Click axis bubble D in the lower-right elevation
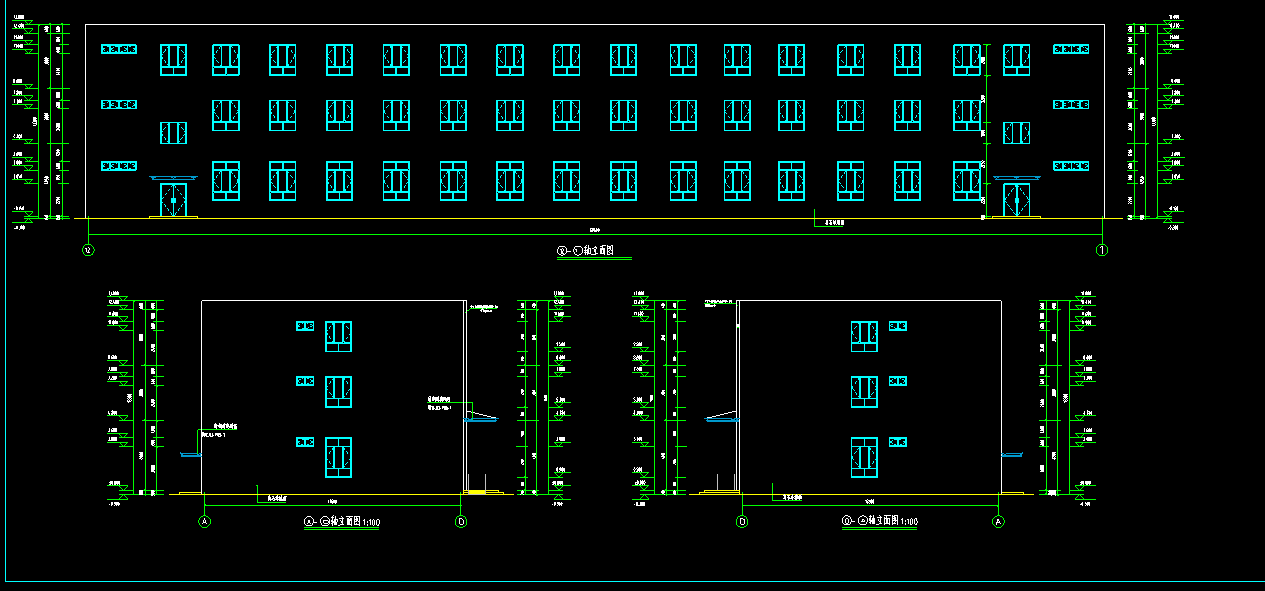Screen dimensions: 1265x591 [742, 521]
